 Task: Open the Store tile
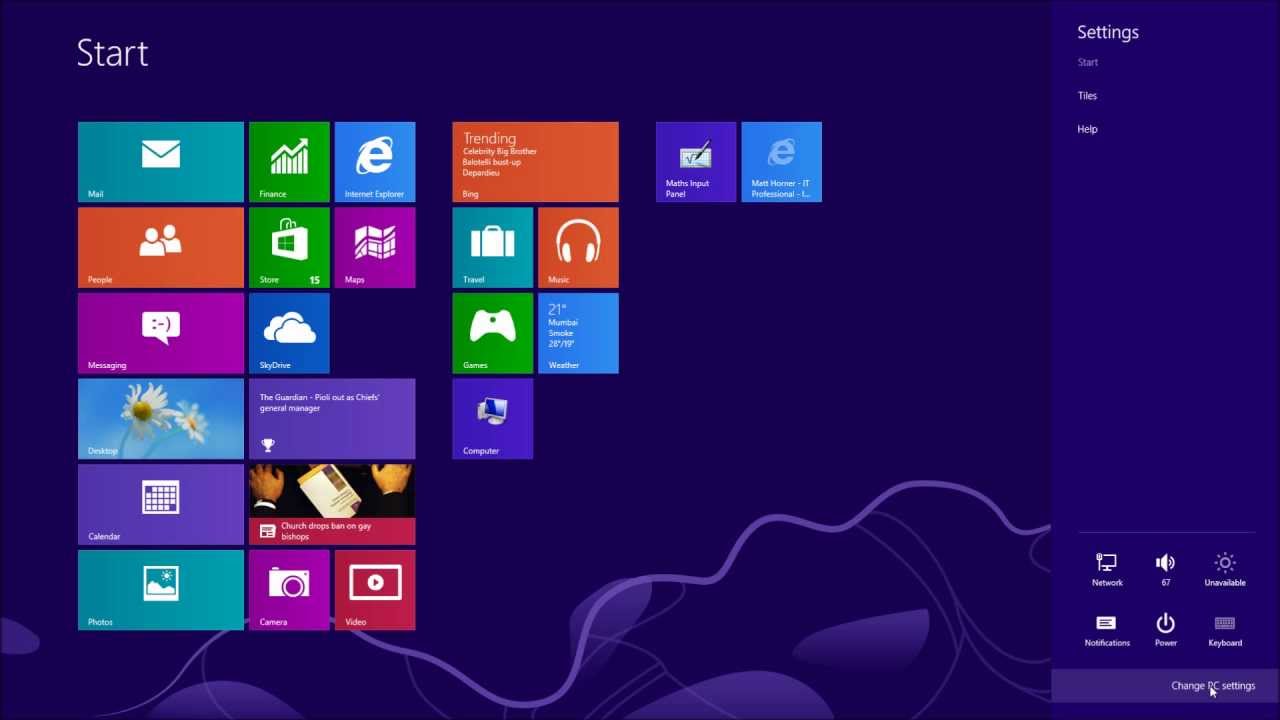289,248
